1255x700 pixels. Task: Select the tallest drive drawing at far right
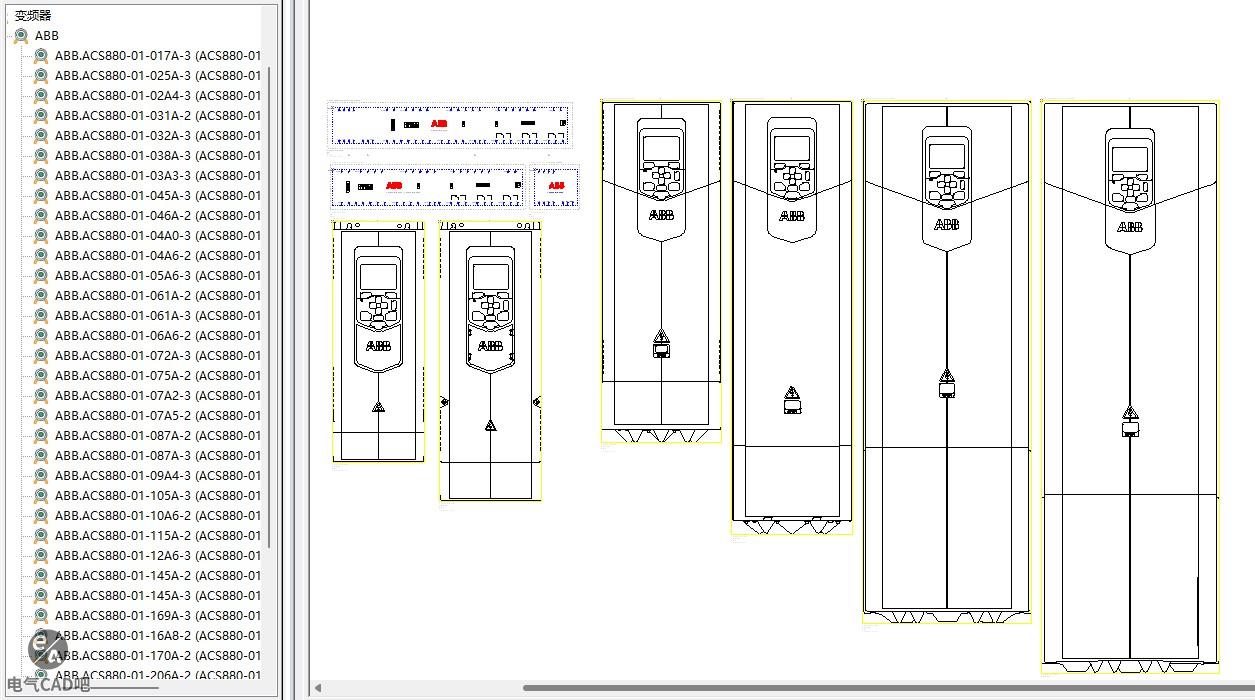click(x=1131, y=387)
